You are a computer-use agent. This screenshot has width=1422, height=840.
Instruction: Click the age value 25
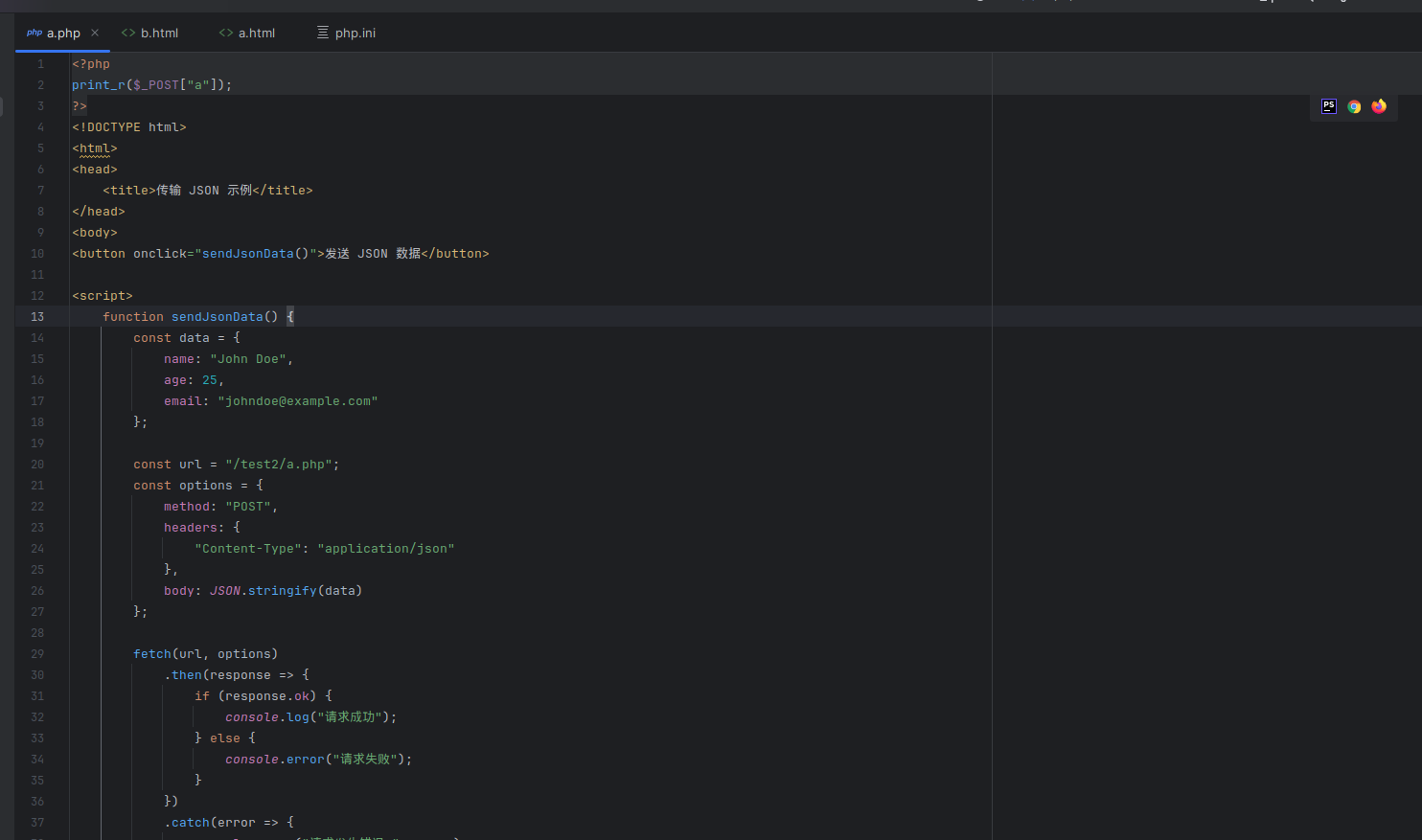click(210, 380)
